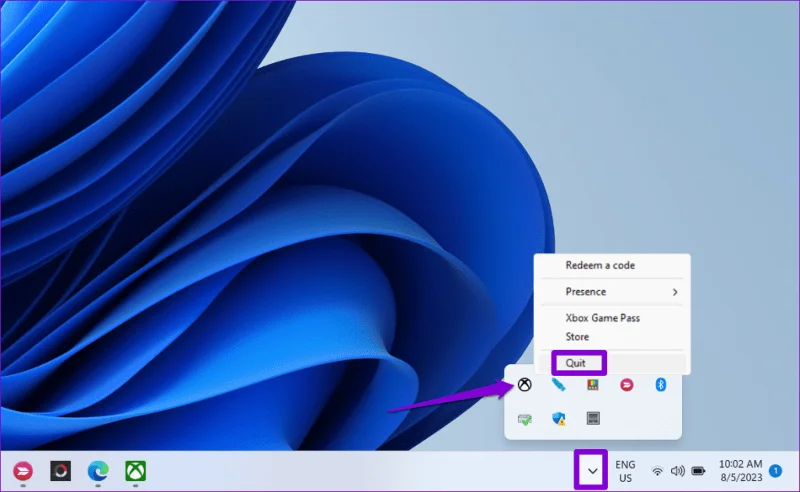This screenshot has height=492, width=800.
Task: Click the green checkmark tray icon
Action: 524,419
